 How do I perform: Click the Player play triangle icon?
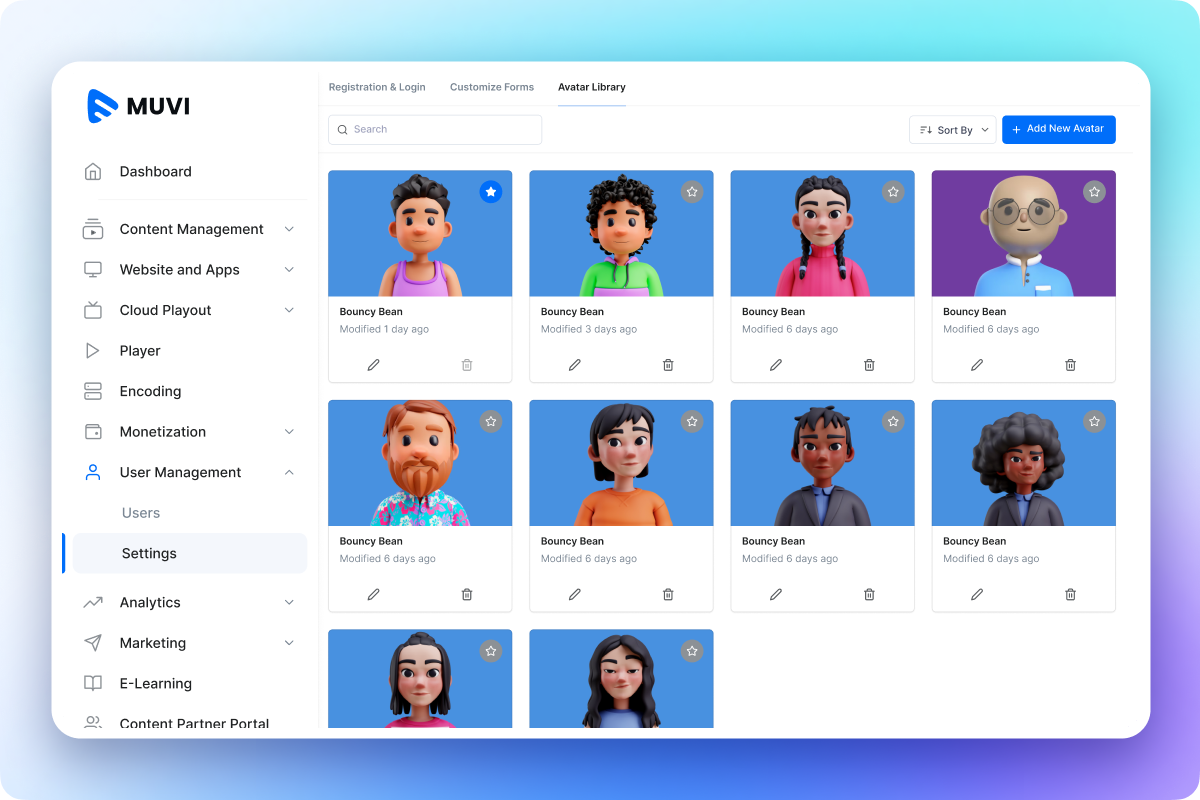[x=93, y=351]
